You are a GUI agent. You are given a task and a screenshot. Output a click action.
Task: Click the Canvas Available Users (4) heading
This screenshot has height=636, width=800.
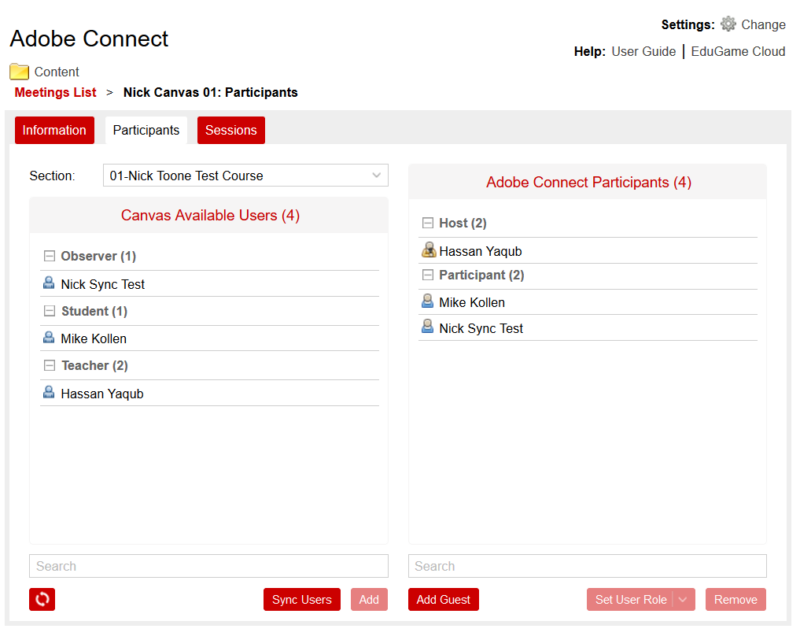[x=210, y=215]
